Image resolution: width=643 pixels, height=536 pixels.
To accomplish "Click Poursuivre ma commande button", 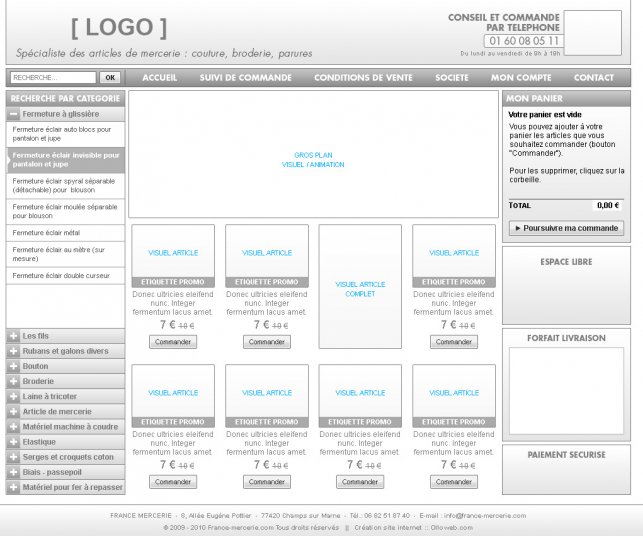I will (x=566, y=228).
